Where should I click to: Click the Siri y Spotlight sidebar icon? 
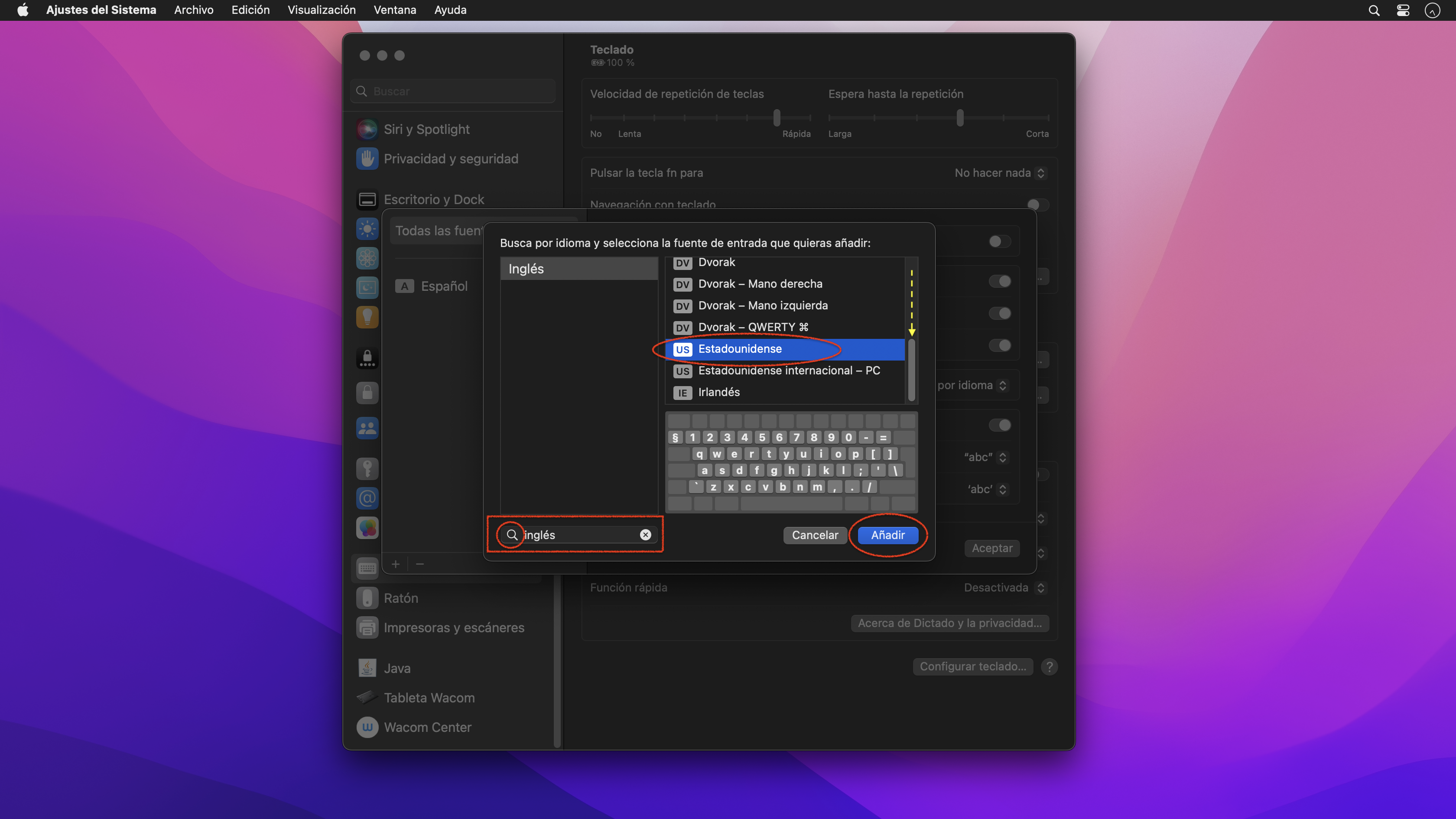click(x=367, y=130)
